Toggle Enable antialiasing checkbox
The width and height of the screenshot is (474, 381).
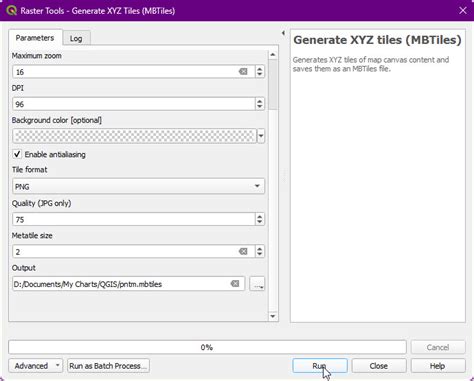pos(17,154)
